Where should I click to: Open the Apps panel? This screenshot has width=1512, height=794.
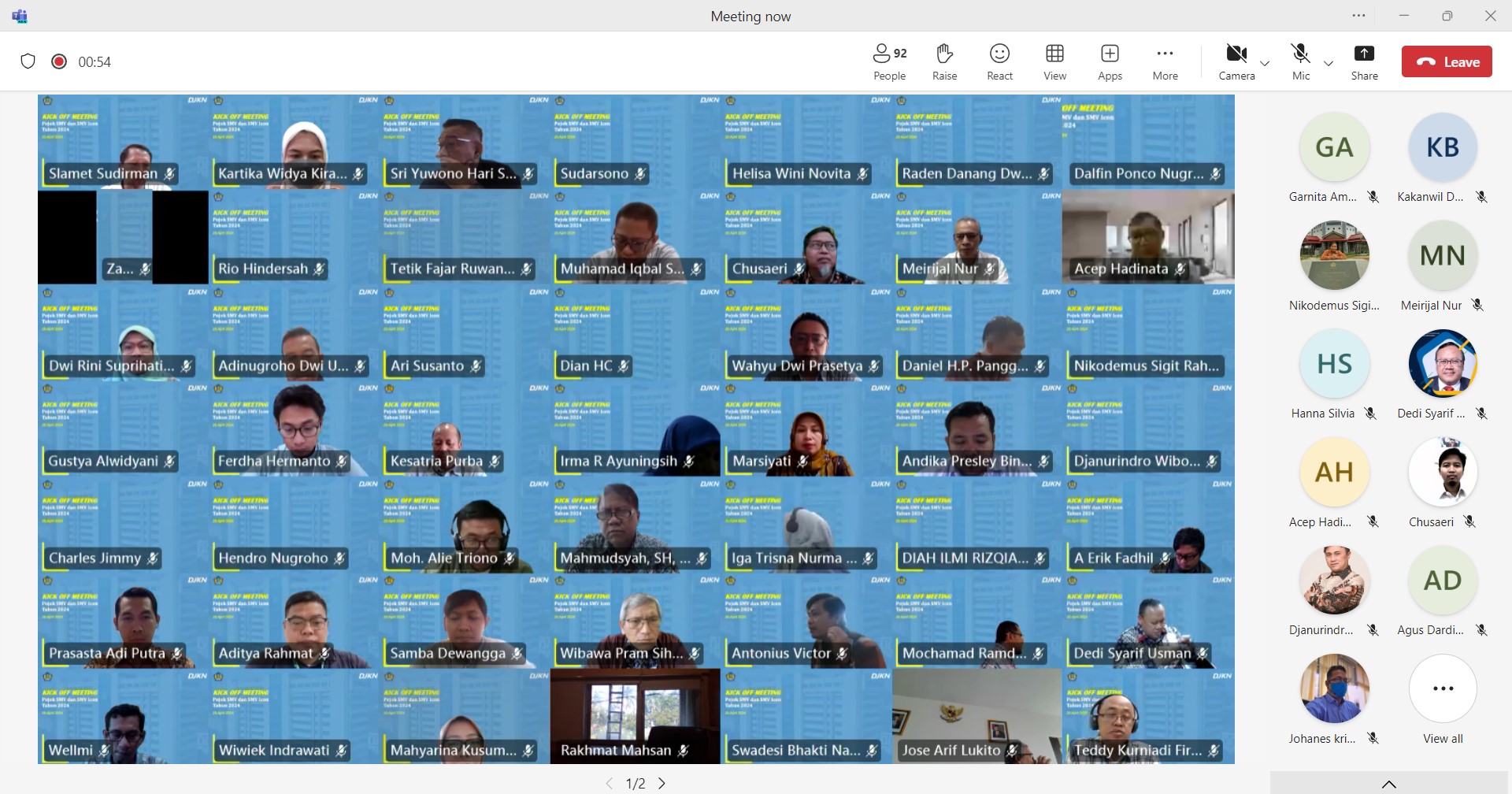(x=1110, y=61)
